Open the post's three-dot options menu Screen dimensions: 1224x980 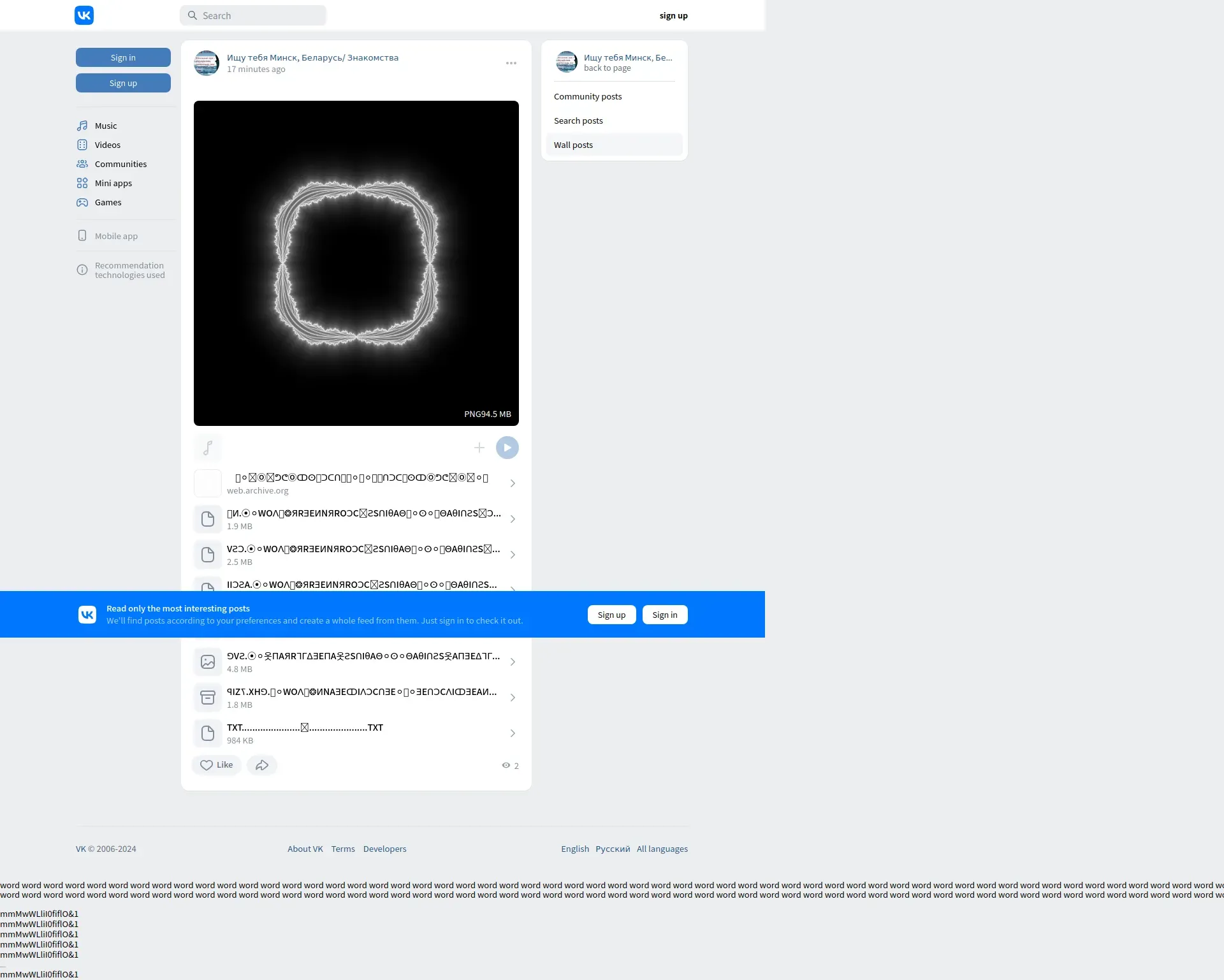click(x=511, y=64)
